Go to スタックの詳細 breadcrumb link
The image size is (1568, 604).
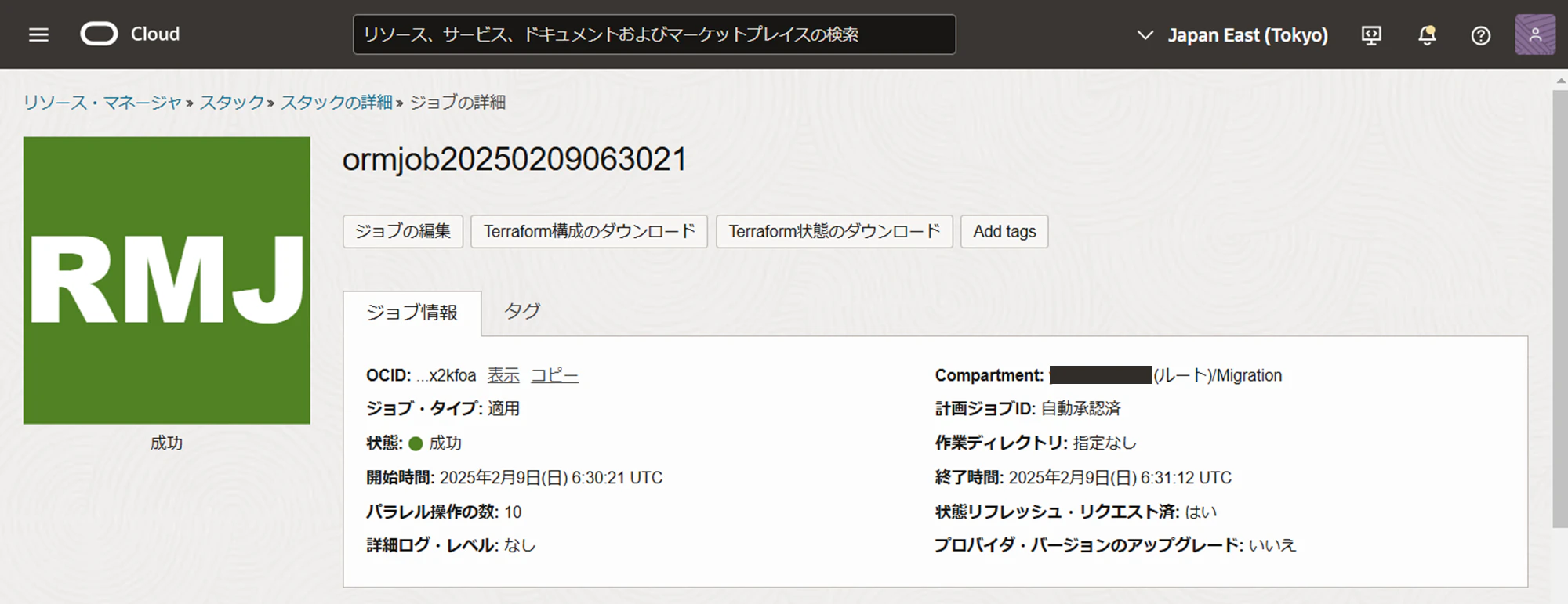pos(336,103)
